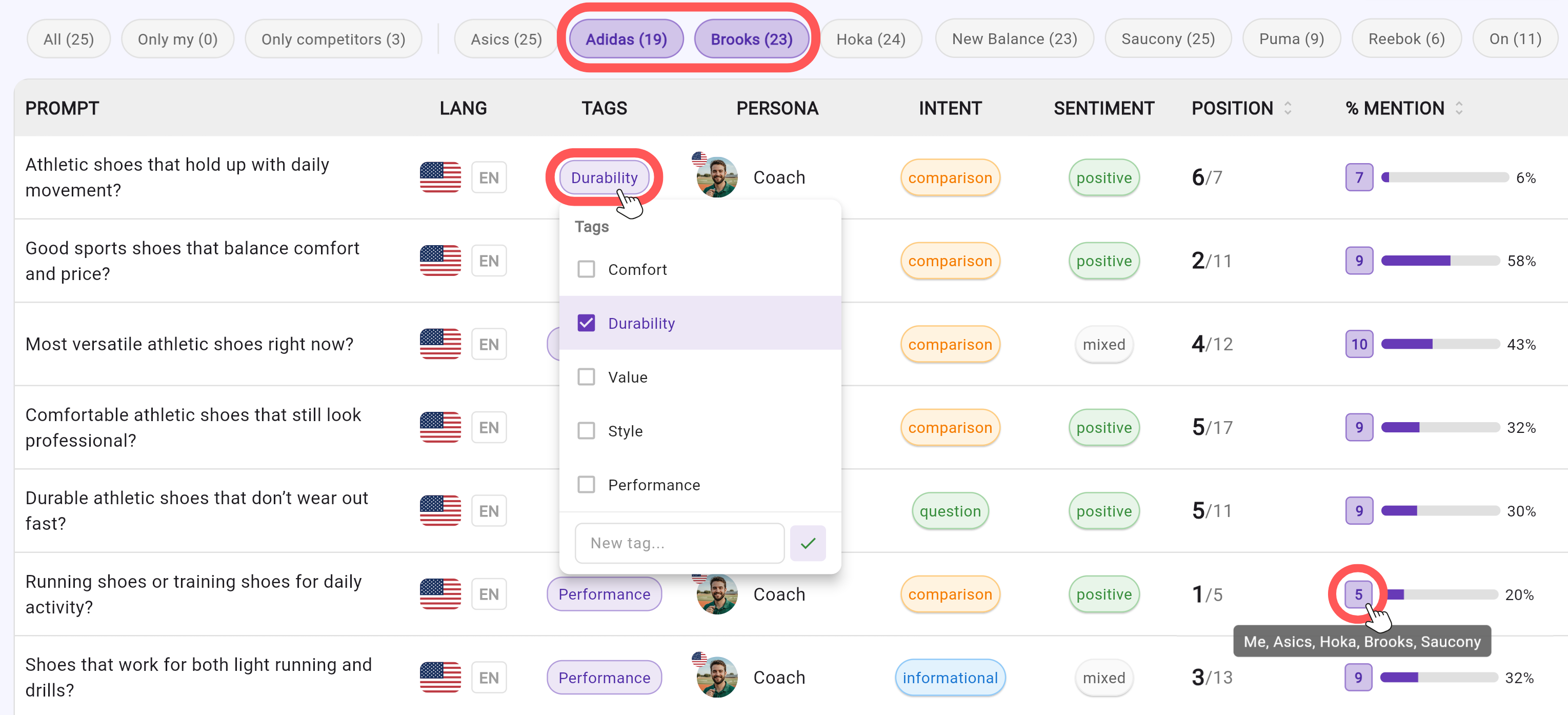Enable the Performance checkbox in the Tags popup

tap(586, 484)
